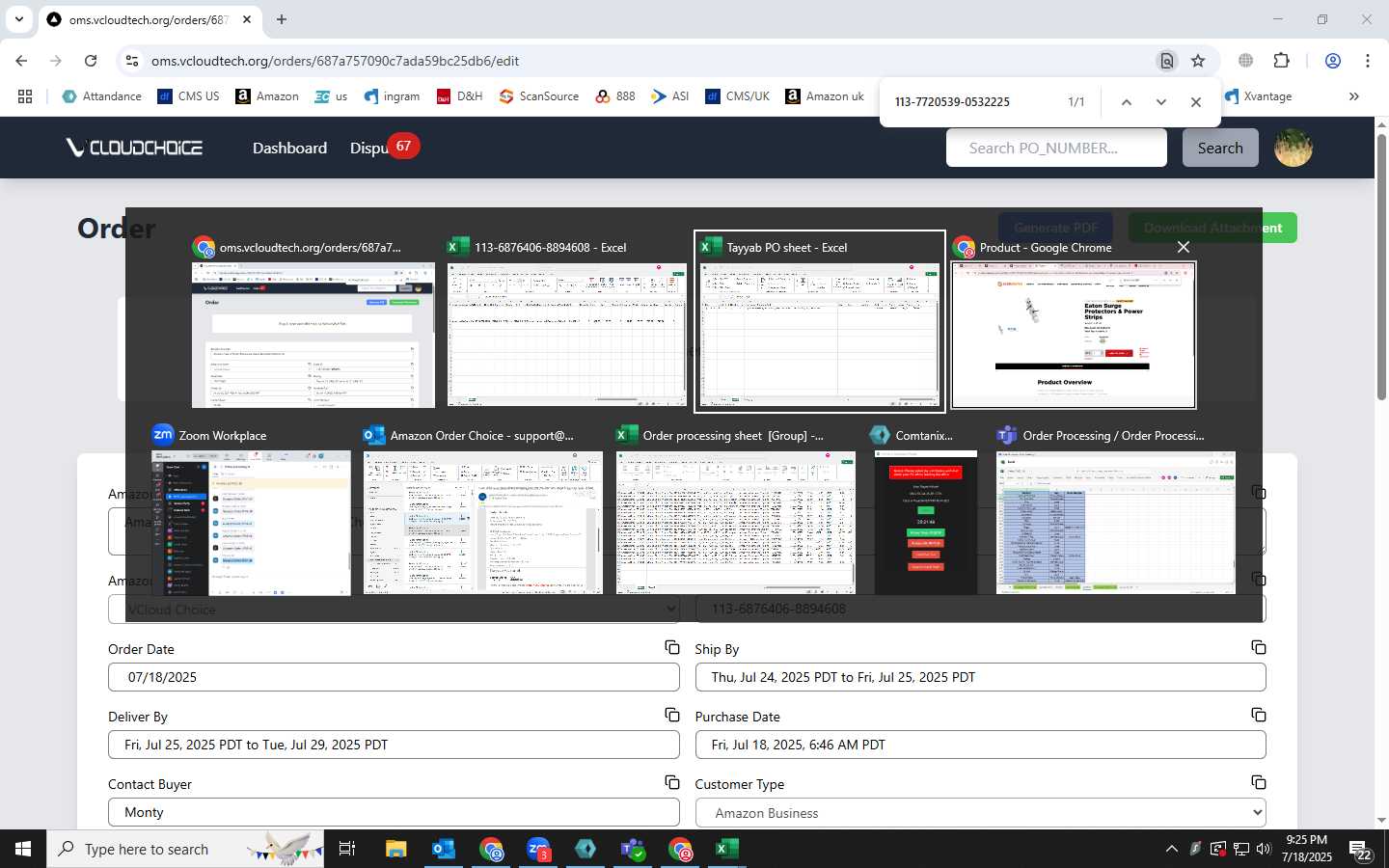Click the Search PO_NUMBER input field
Viewport: 1389px width, 868px height.
point(1056,148)
